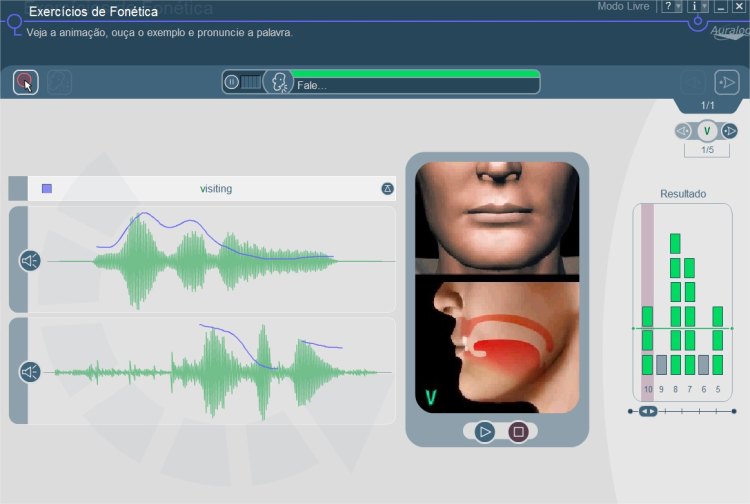Click the speaking head icon
This screenshot has height=504, width=750.
pyautogui.click(x=279, y=83)
